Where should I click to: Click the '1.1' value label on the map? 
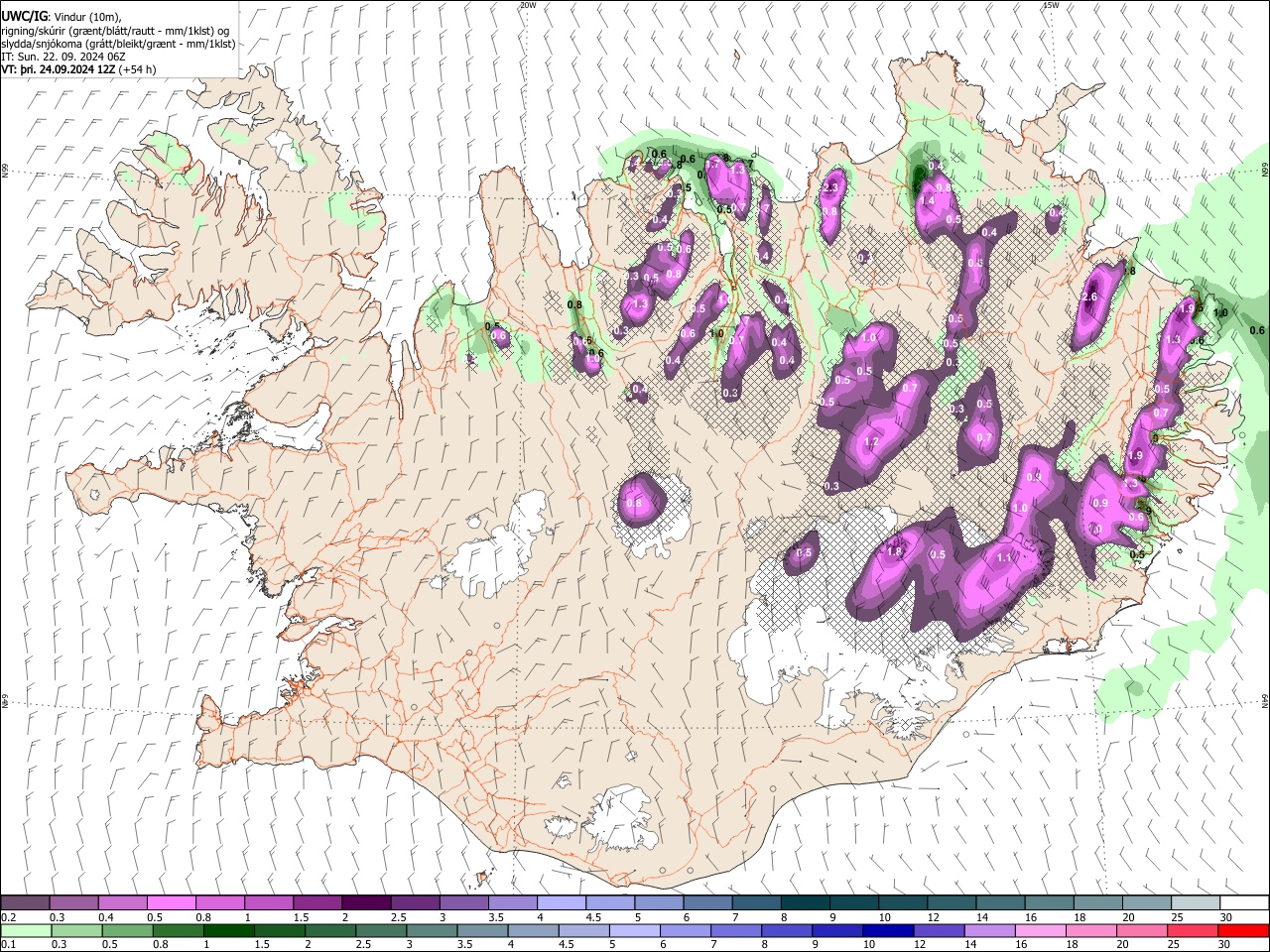[1003, 558]
